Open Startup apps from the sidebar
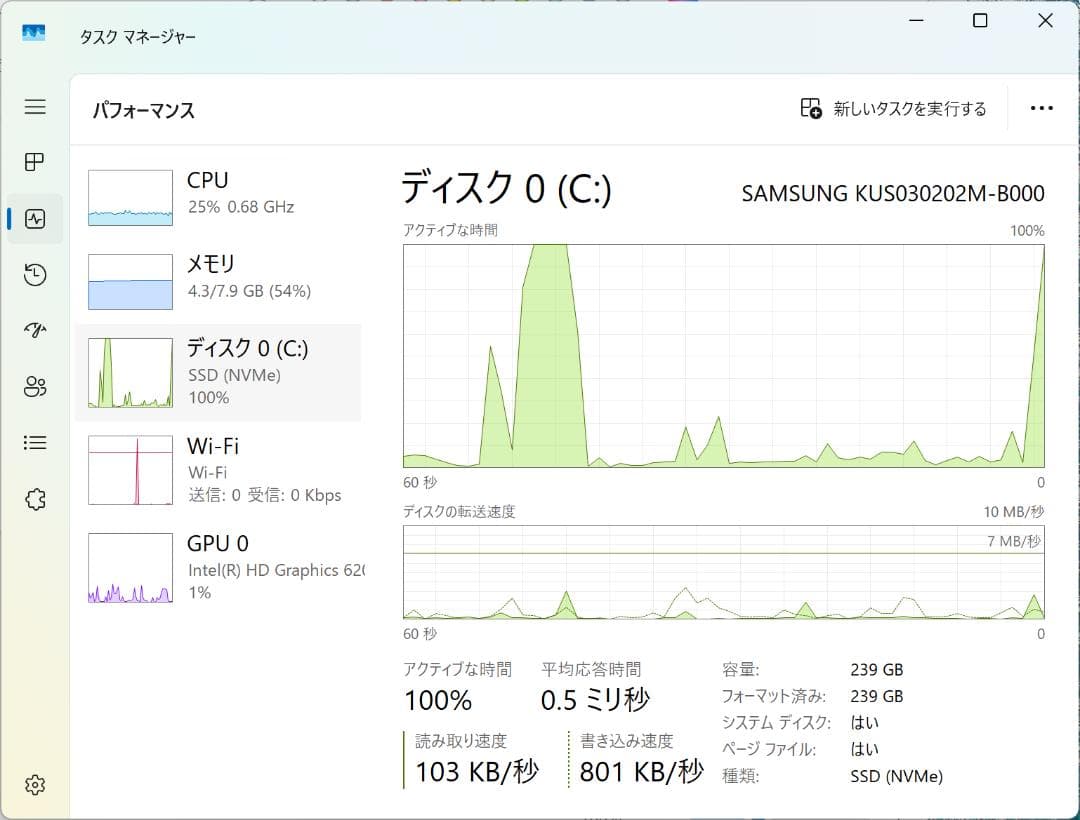 34,330
